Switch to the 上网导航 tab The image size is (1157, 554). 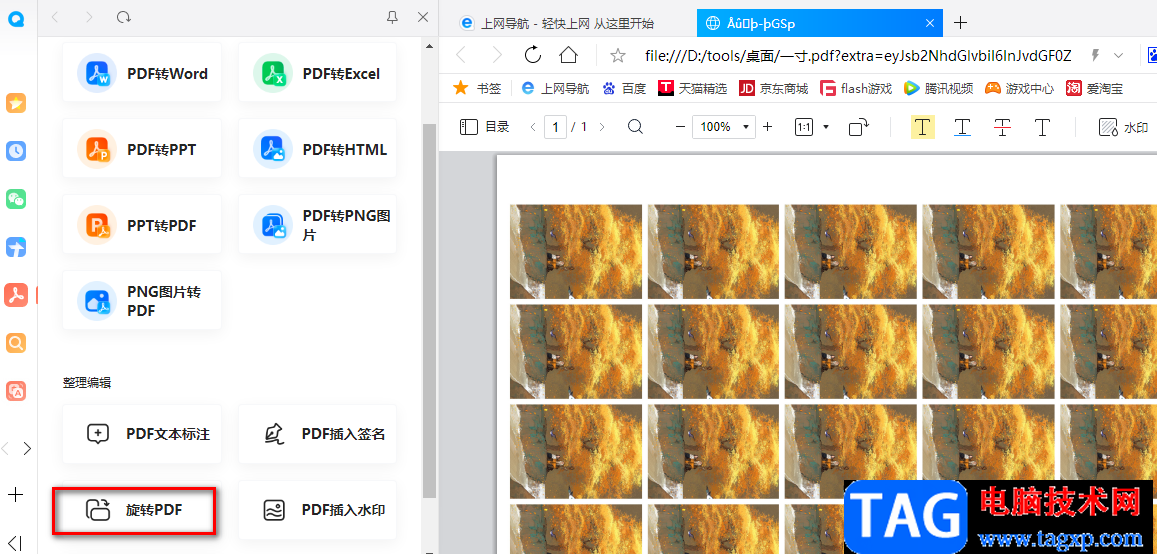point(567,23)
